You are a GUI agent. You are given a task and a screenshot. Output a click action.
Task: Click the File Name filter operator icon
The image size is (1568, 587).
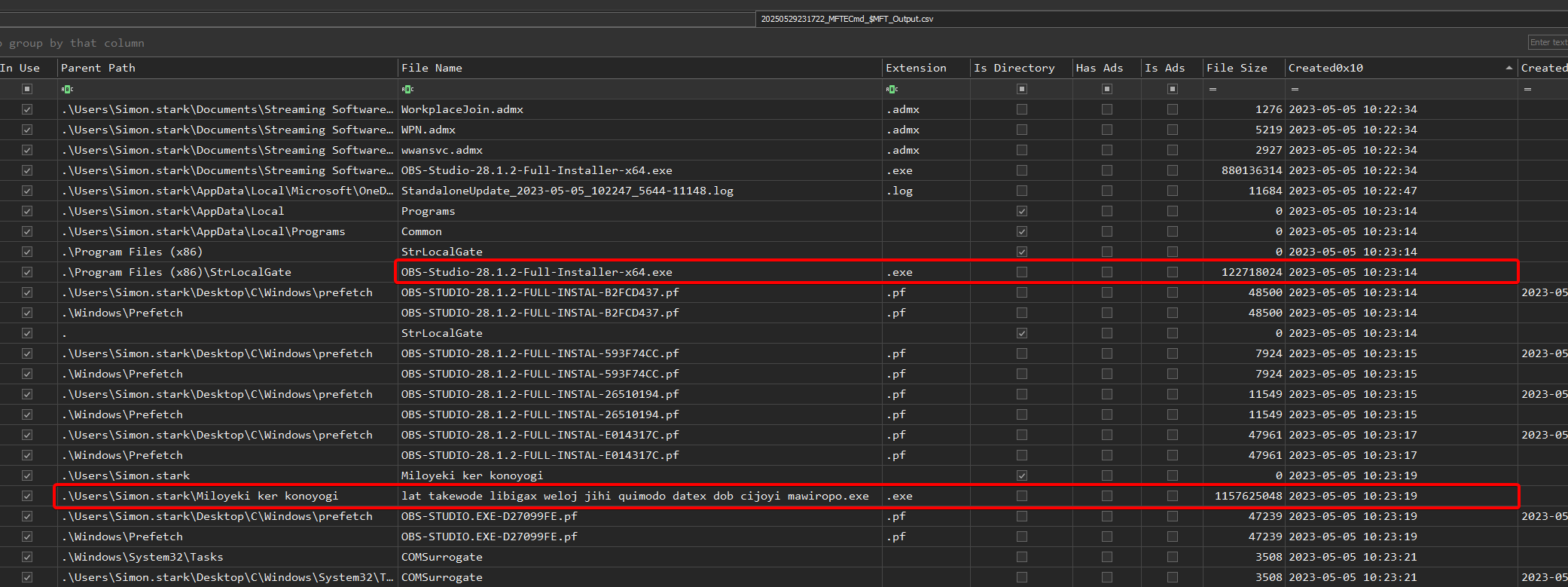[407, 89]
